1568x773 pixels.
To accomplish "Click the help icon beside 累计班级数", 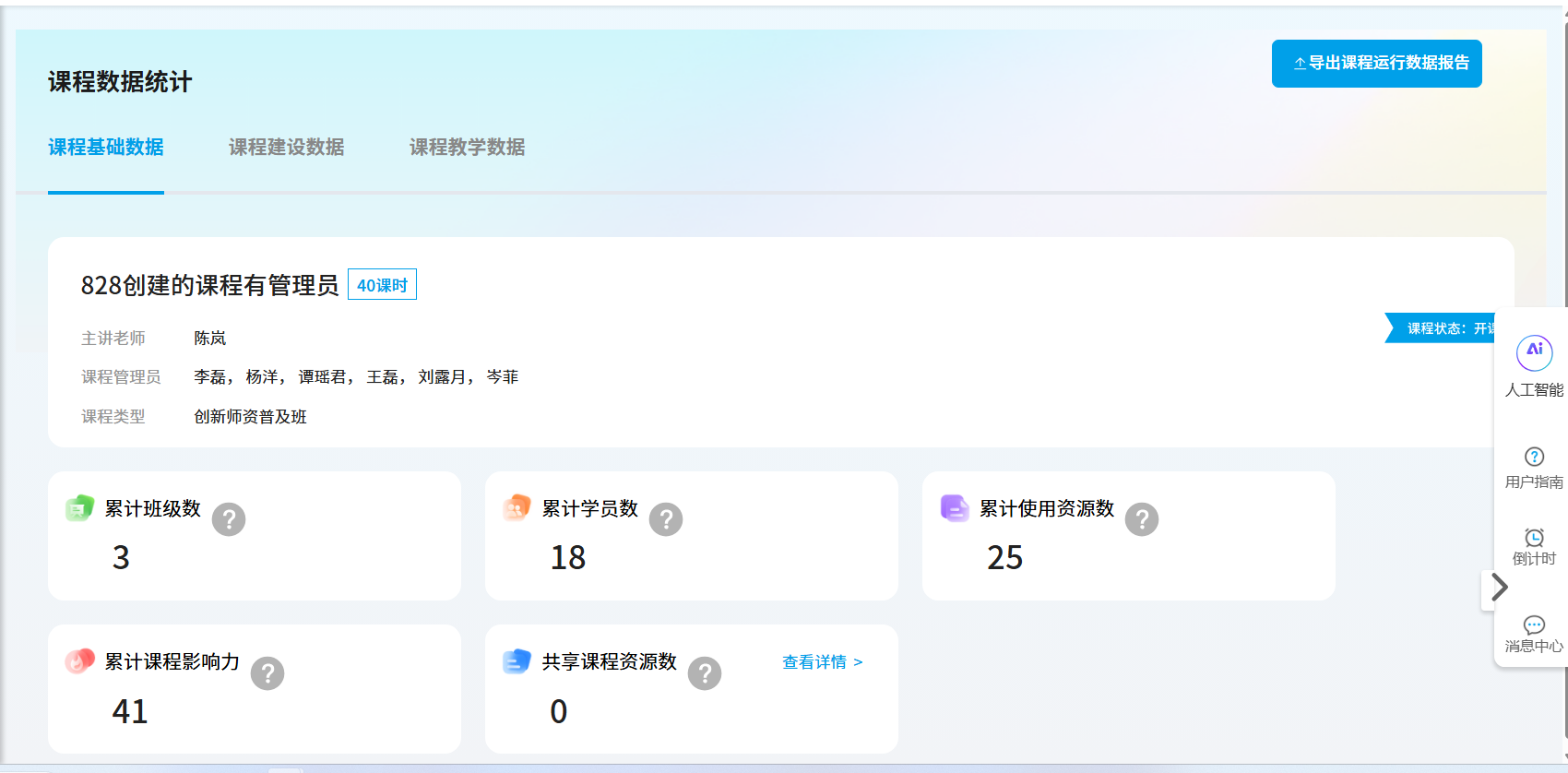I will pos(229,519).
